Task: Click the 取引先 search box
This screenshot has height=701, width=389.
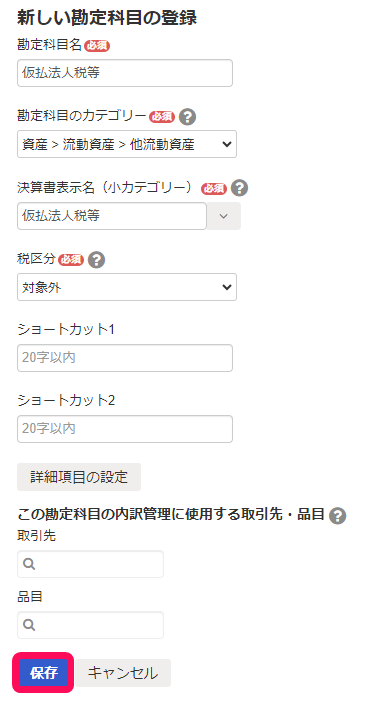Action: tap(90, 564)
